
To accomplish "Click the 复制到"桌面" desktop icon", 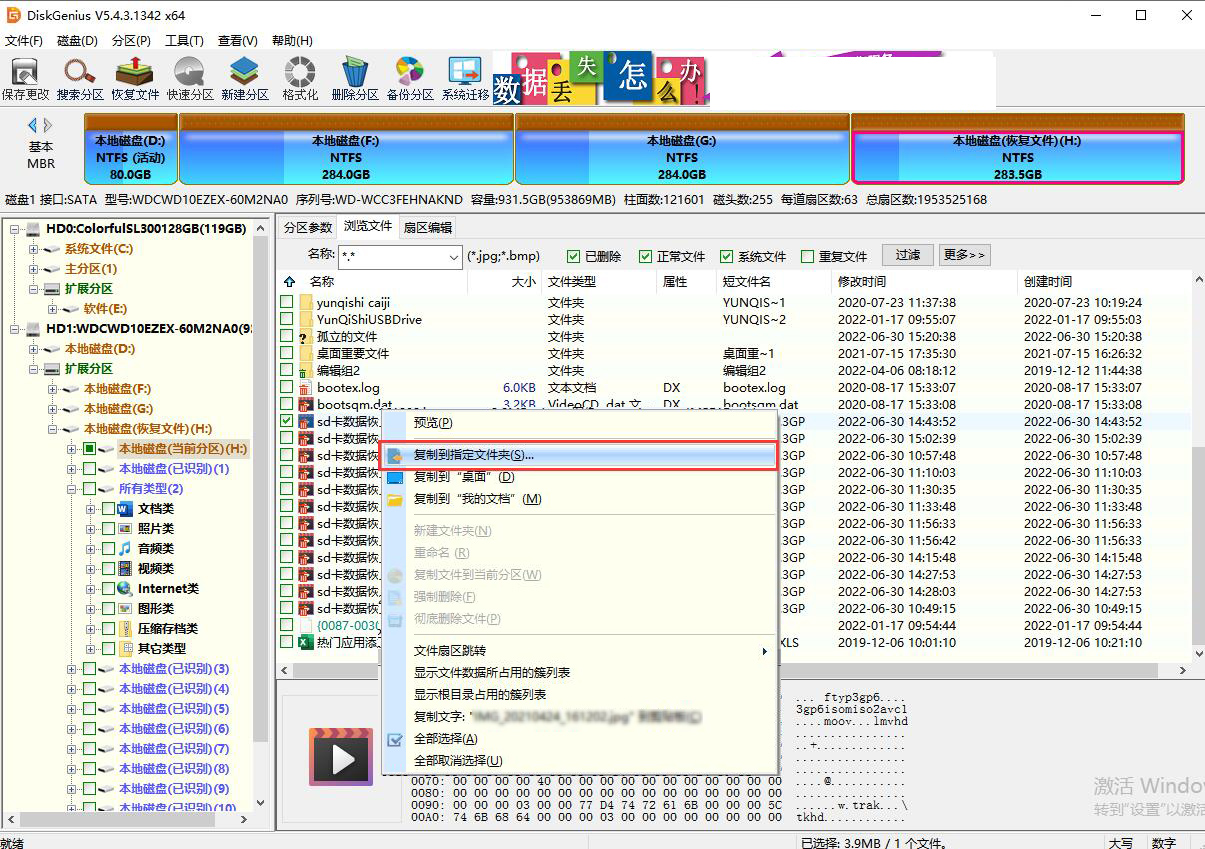I will (395, 478).
